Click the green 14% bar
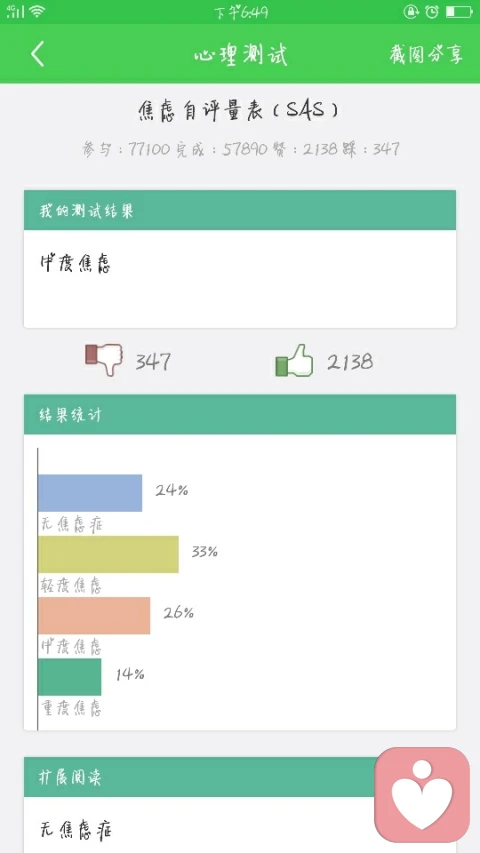This screenshot has height=853, width=480. point(70,677)
